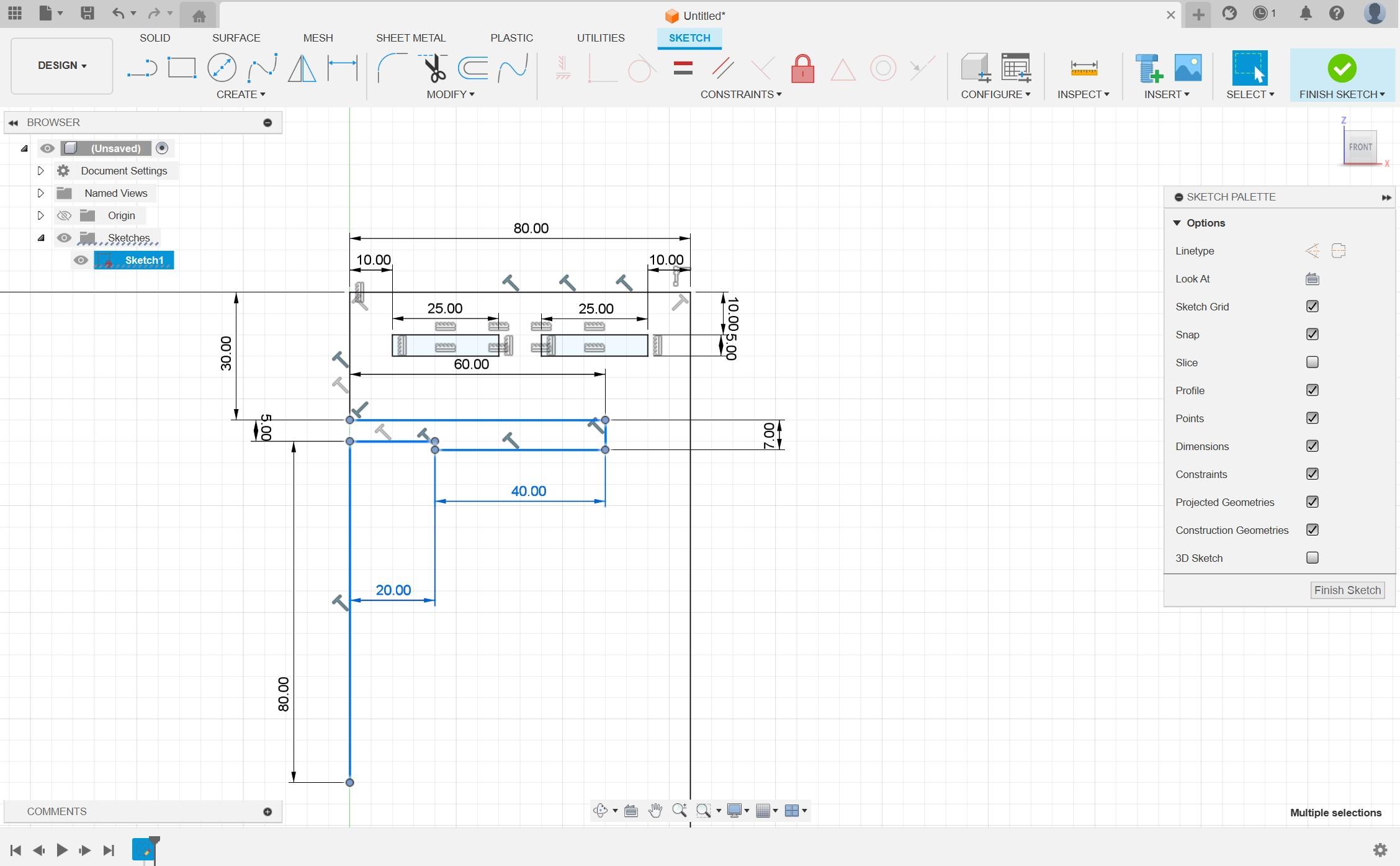Screen dimensions: 1400x866
Task: Disable Construction Geometries checkbox
Action: click(1314, 529)
